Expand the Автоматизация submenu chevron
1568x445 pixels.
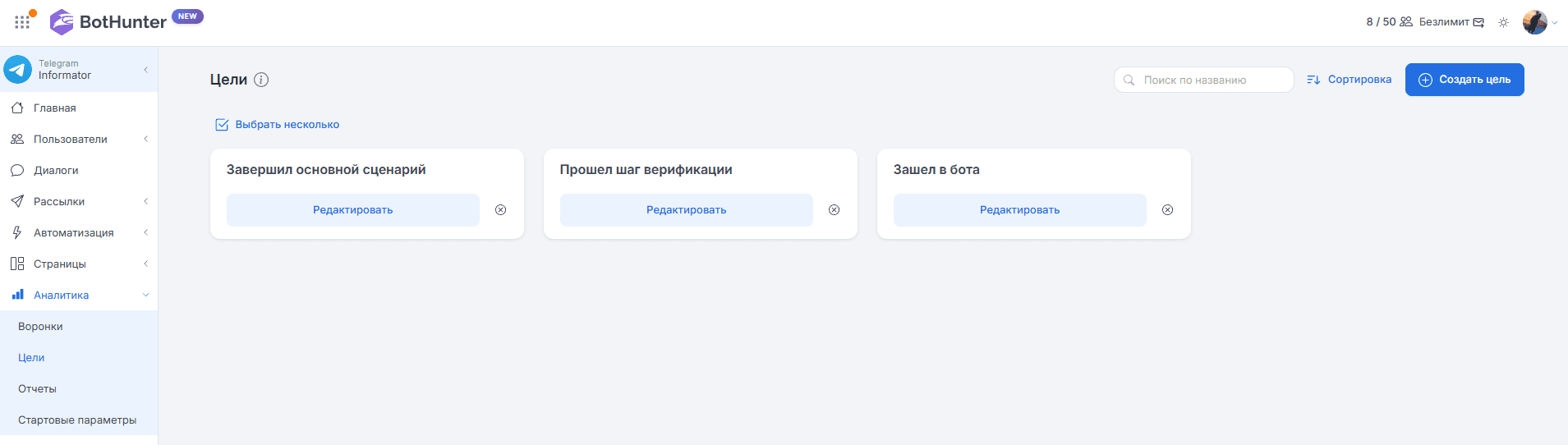(x=145, y=232)
